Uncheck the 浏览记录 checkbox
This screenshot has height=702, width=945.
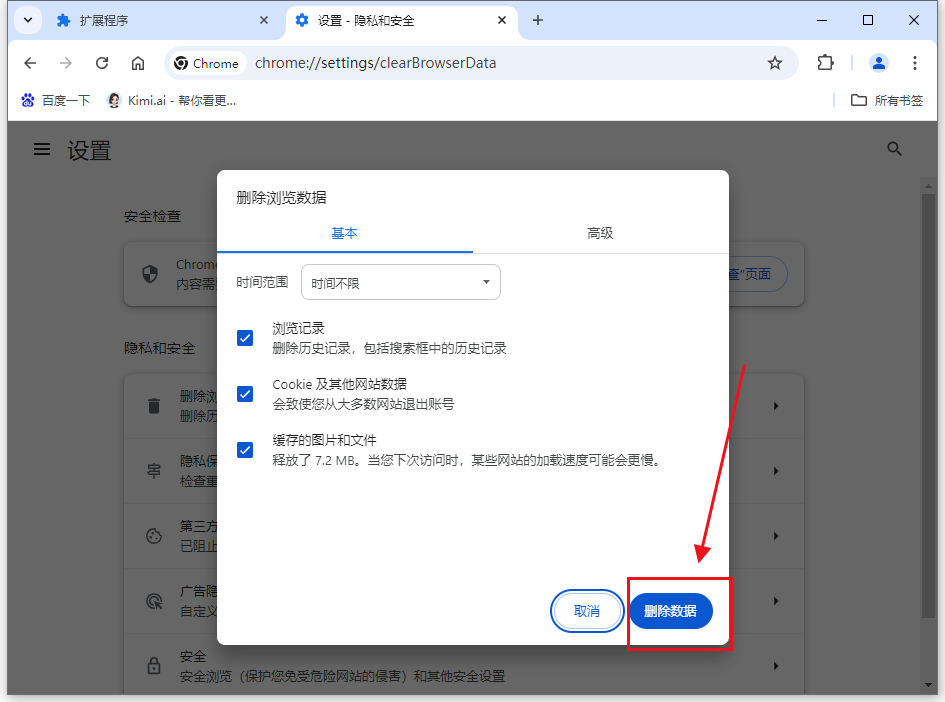click(x=245, y=338)
